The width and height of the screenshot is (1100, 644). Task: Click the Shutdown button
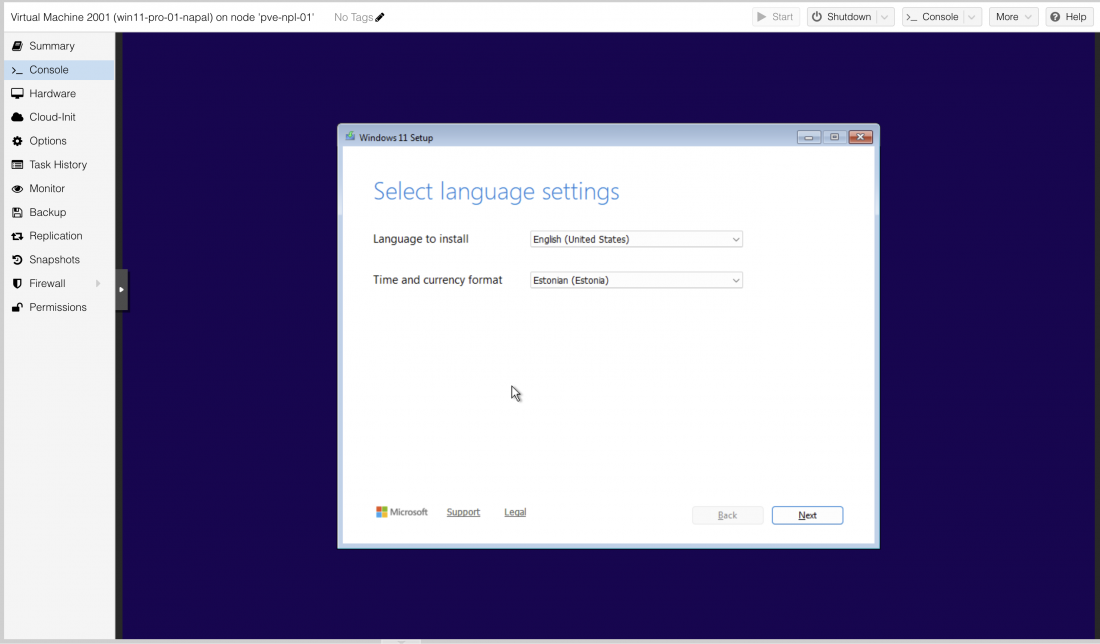coord(841,17)
